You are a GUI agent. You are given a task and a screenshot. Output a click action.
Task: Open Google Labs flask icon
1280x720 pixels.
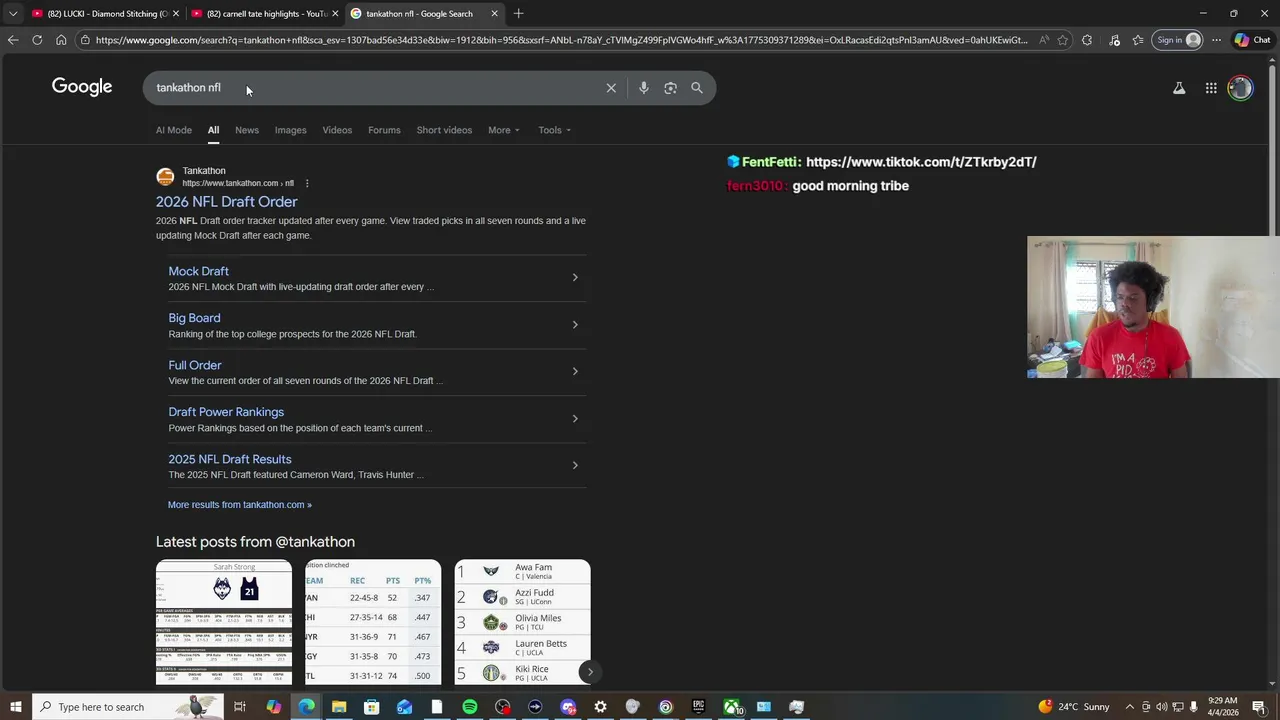pos(1179,88)
